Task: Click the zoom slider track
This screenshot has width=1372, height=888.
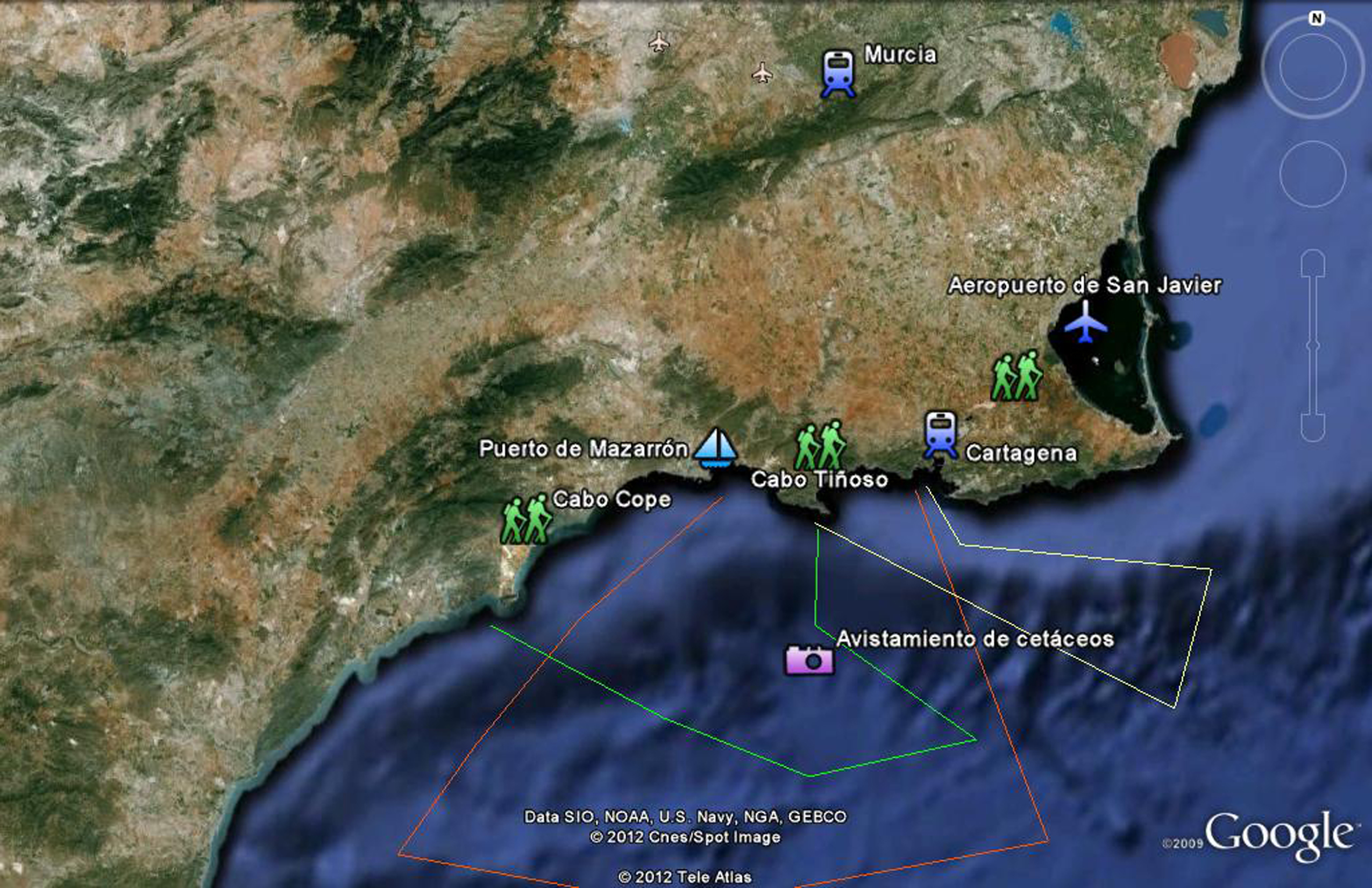Action: [1313, 346]
